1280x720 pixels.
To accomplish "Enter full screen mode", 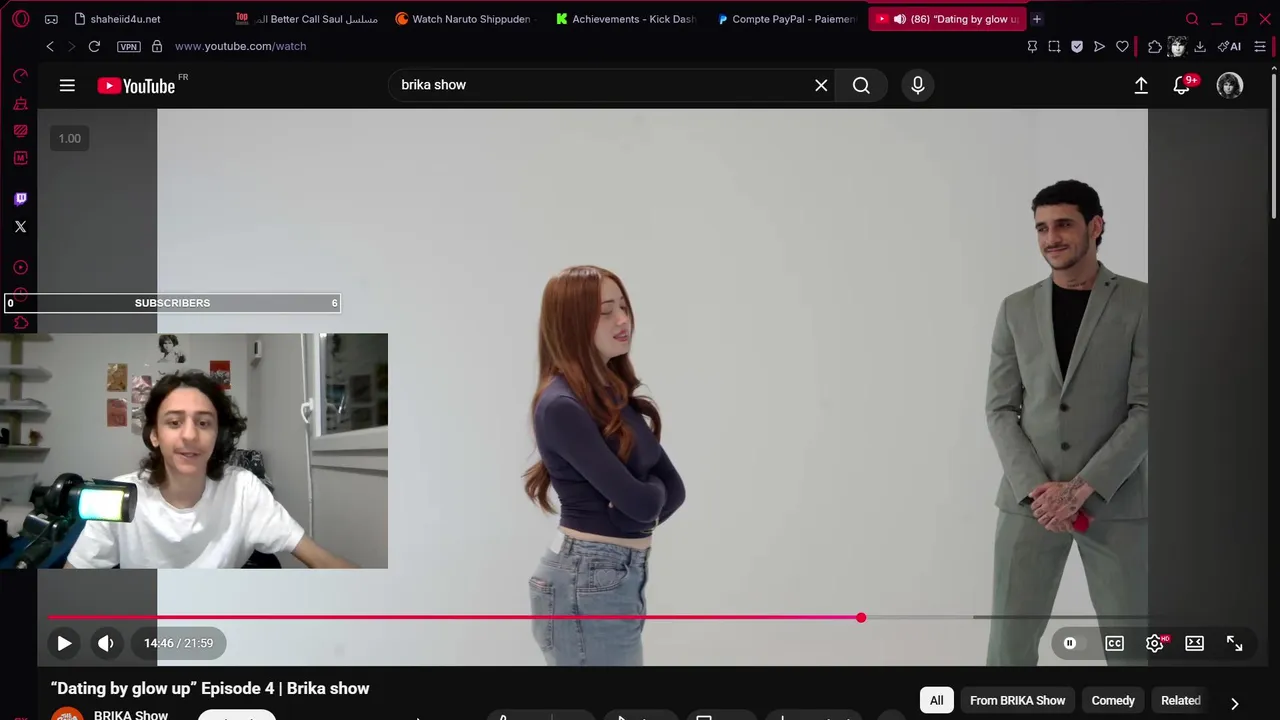I will click(x=1235, y=643).
